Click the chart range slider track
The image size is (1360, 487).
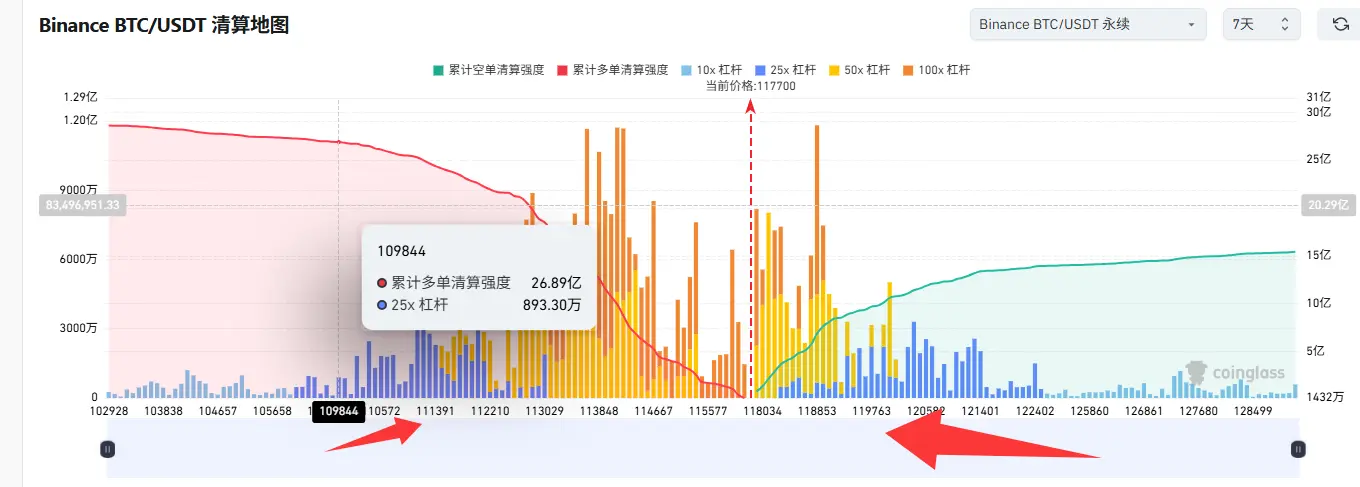pos(702,449)
